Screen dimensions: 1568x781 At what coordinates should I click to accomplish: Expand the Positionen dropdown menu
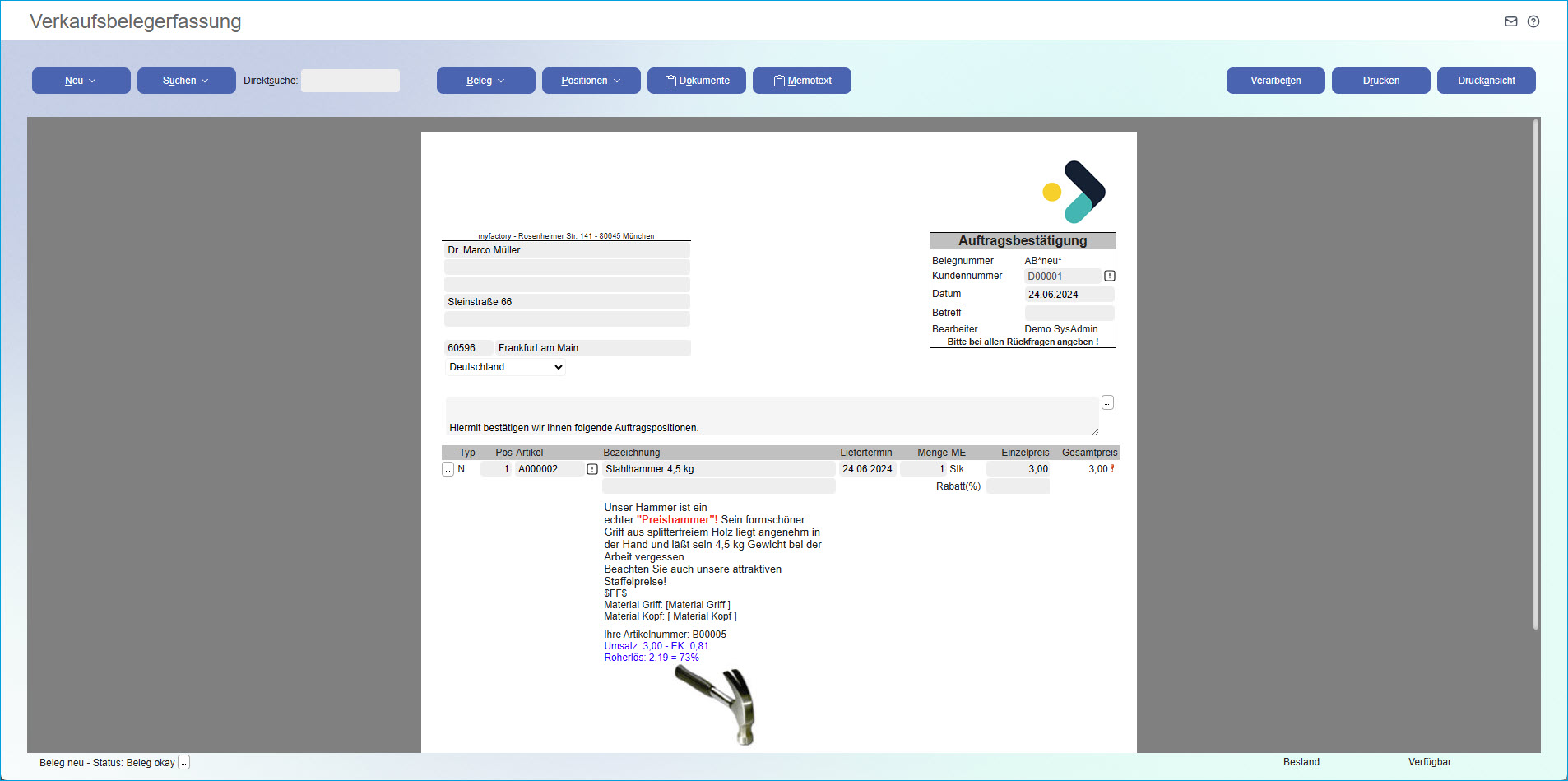click(x=591, y=81)
